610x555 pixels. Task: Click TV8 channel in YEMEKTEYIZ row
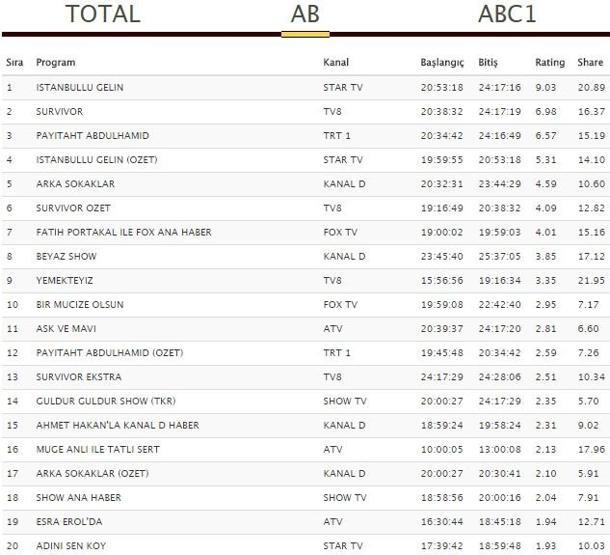(x=332, y=280)
